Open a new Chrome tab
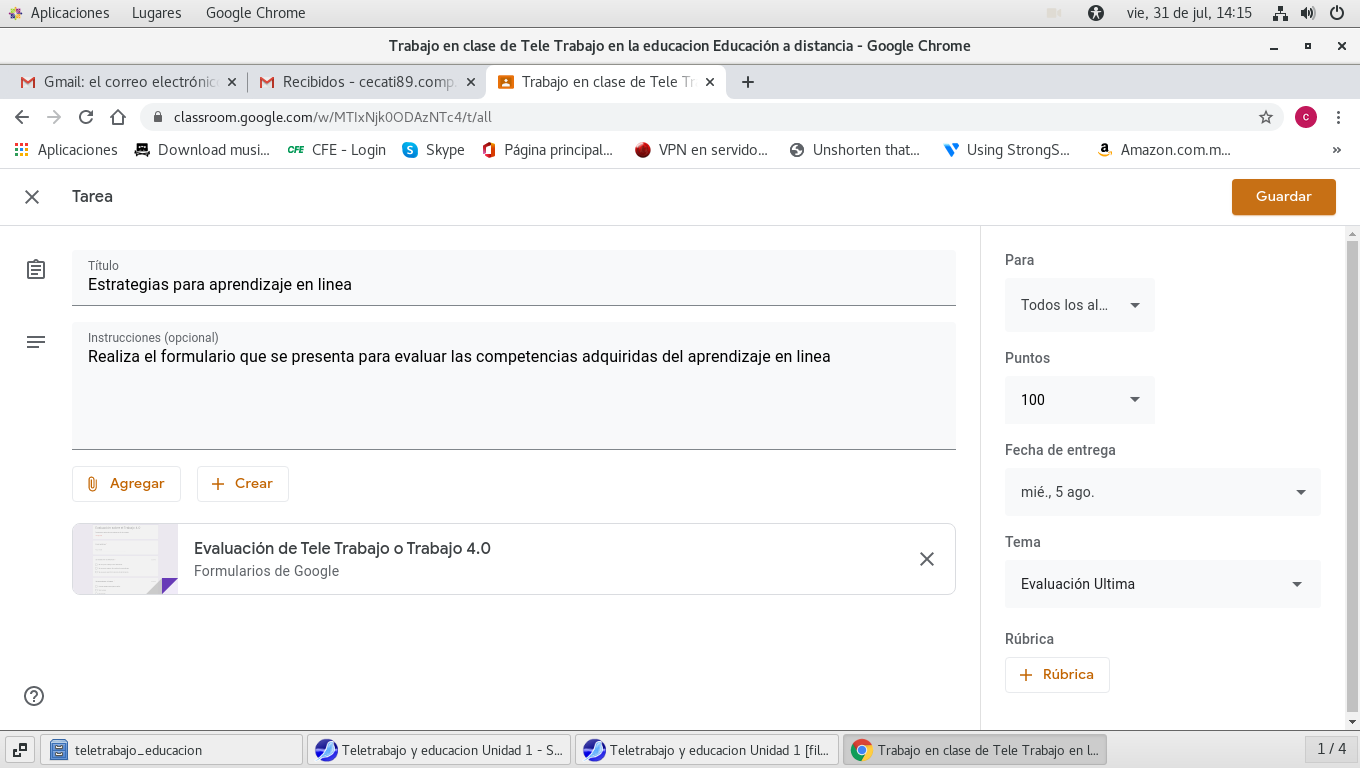 coord(747,82)
